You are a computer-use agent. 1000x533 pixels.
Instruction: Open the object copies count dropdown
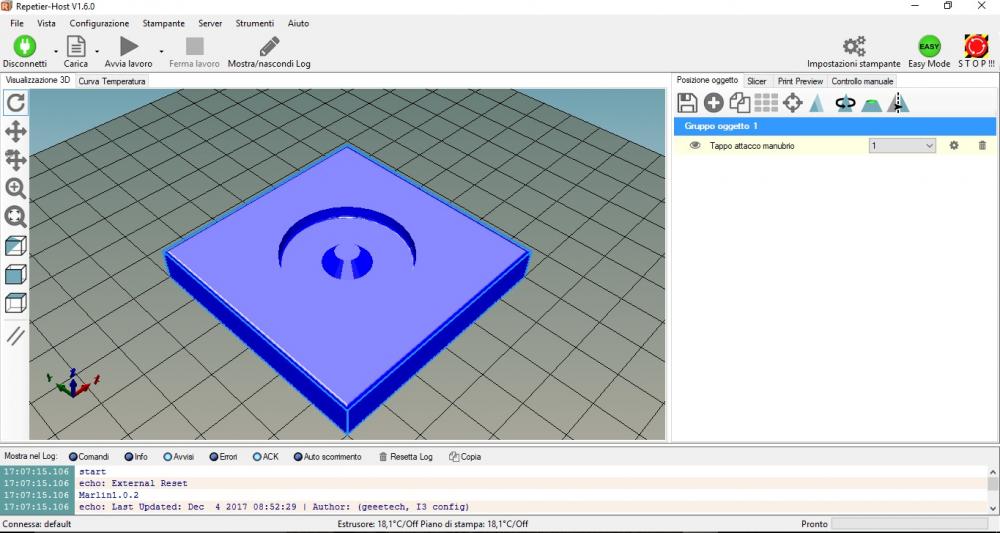coord(928,146)
